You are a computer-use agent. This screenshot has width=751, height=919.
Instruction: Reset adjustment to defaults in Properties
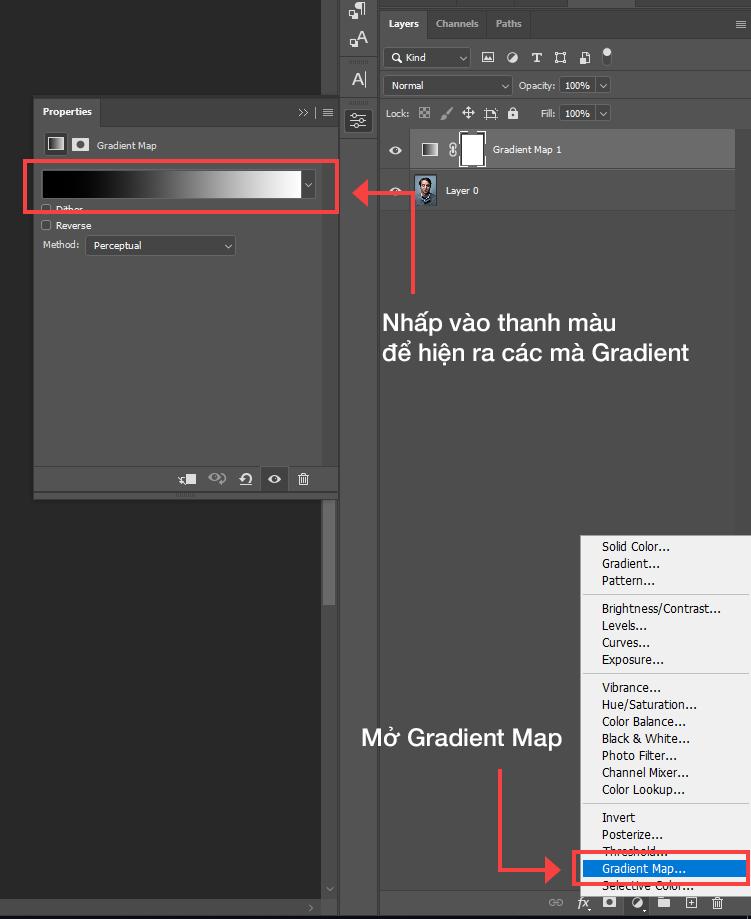[x=246, y=479]
